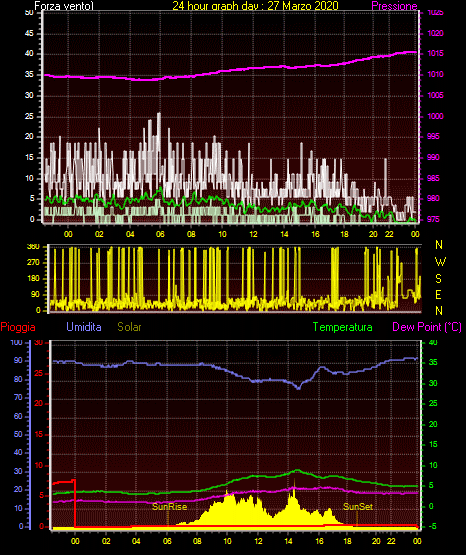Click the '14' hour label under the wind graph
Viewport: 466px width, 555px height.
tap(284, 234)
